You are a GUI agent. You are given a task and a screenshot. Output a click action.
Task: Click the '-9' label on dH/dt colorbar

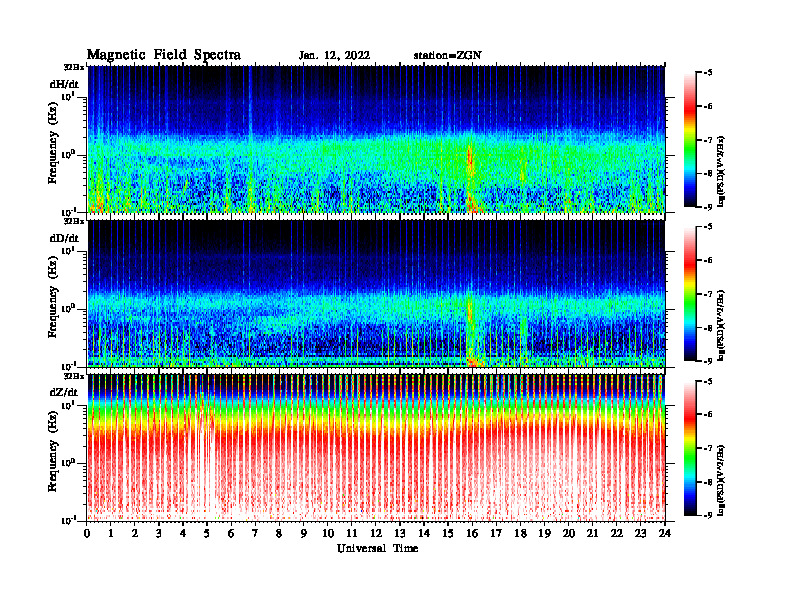[708, 207]
